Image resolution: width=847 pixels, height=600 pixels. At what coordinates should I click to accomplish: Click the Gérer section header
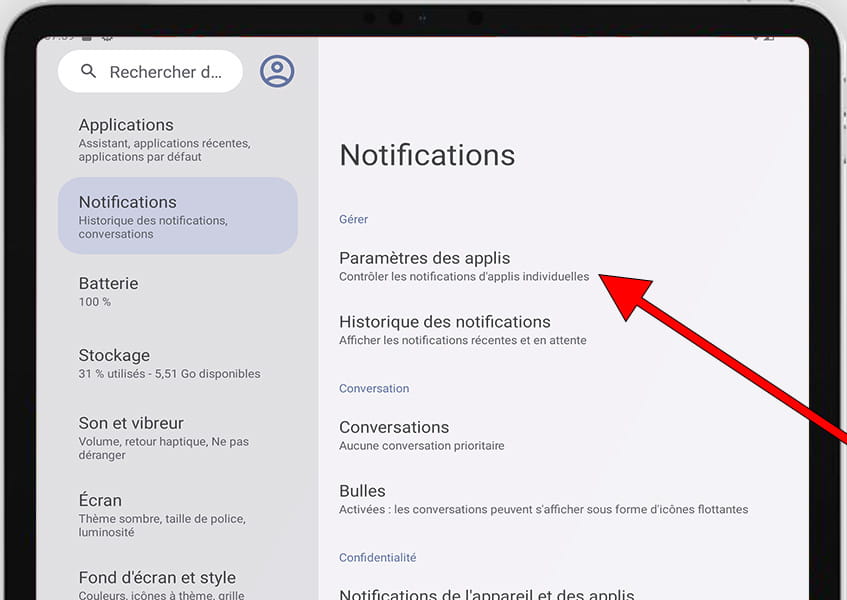[x=353, y=219]
